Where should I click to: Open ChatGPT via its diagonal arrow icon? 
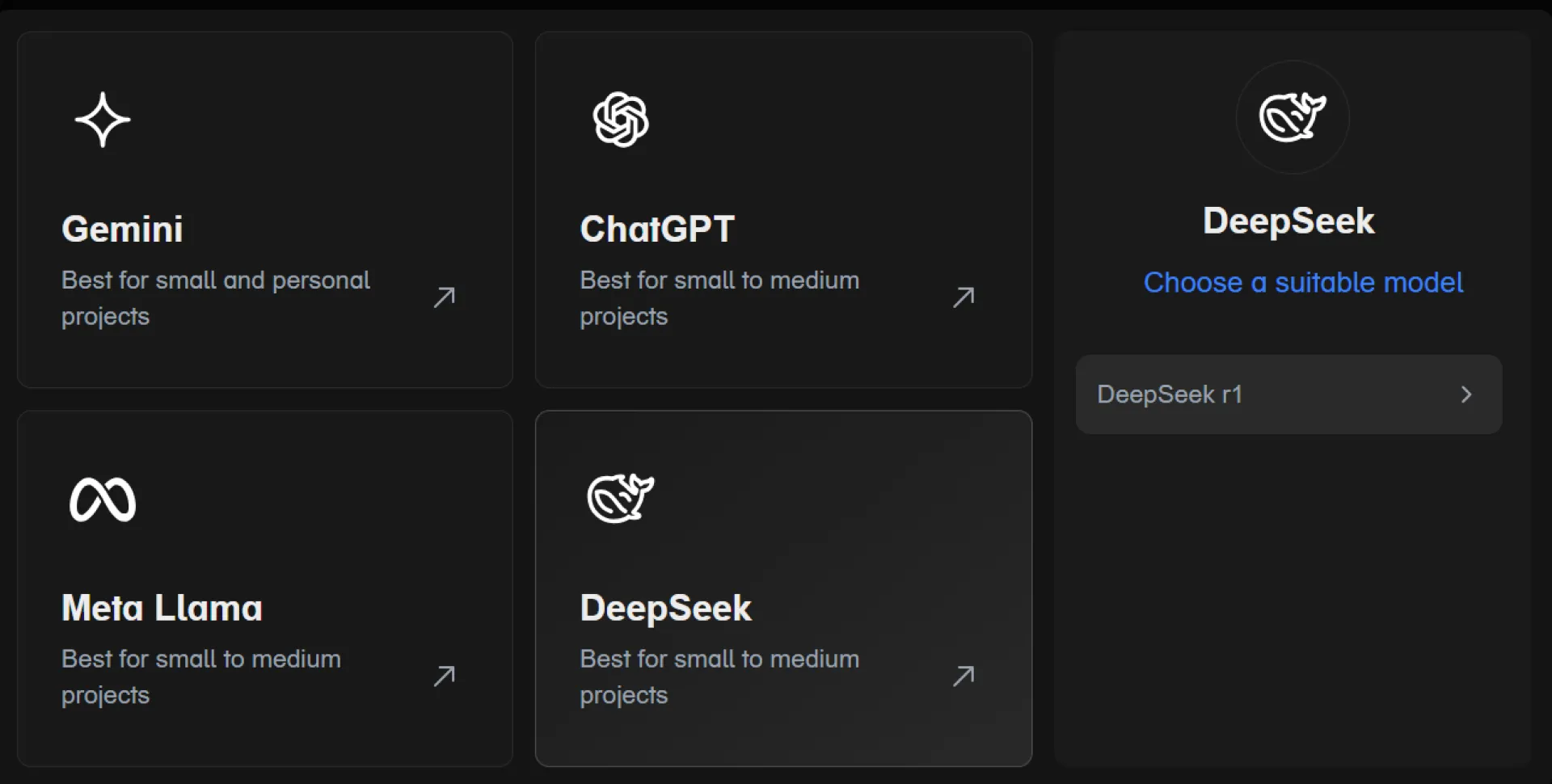pos(964,297)
